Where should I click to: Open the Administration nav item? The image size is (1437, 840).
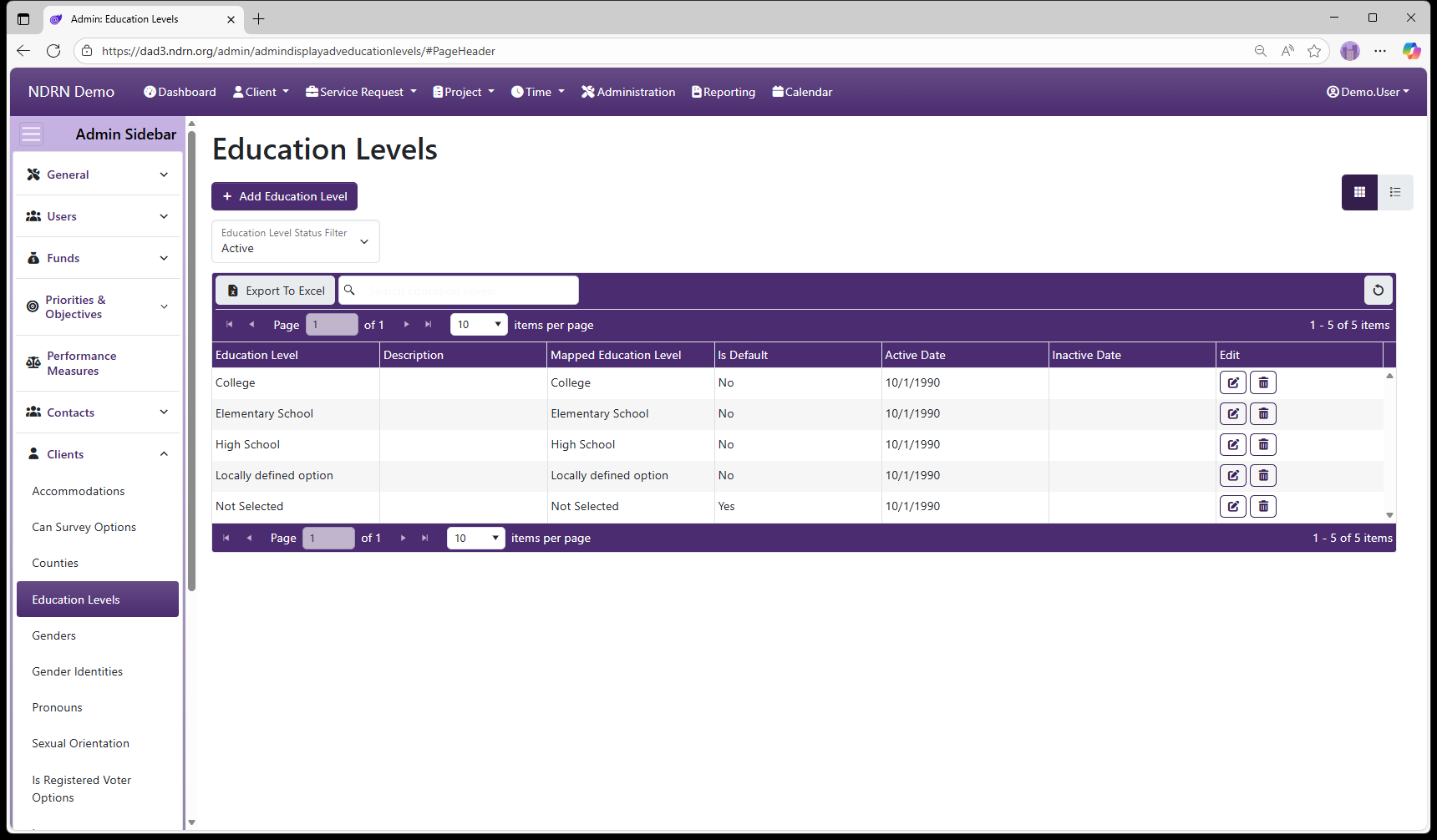click(628, 92)
